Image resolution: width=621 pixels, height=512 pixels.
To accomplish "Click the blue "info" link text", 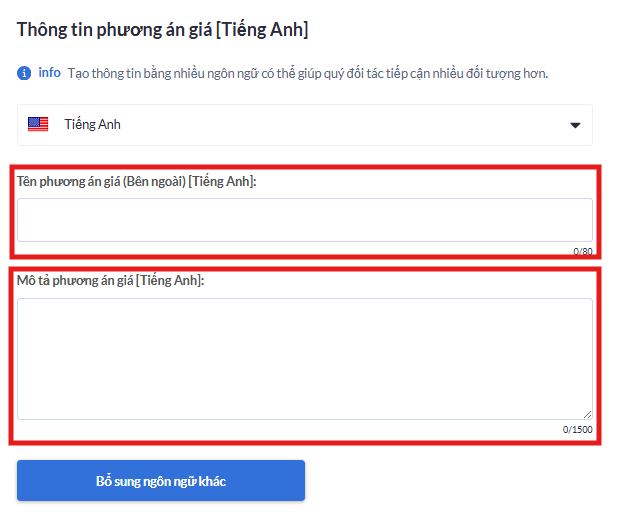I will 50,72.
